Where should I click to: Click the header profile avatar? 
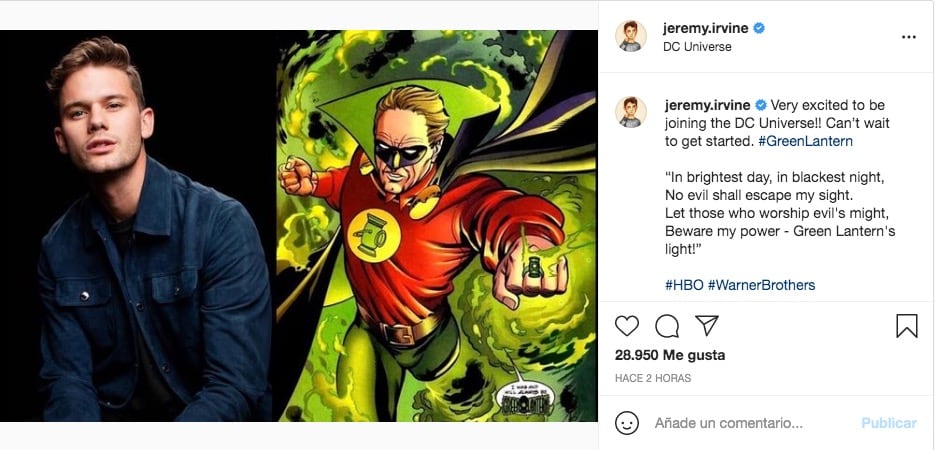[x=631, y=36]
